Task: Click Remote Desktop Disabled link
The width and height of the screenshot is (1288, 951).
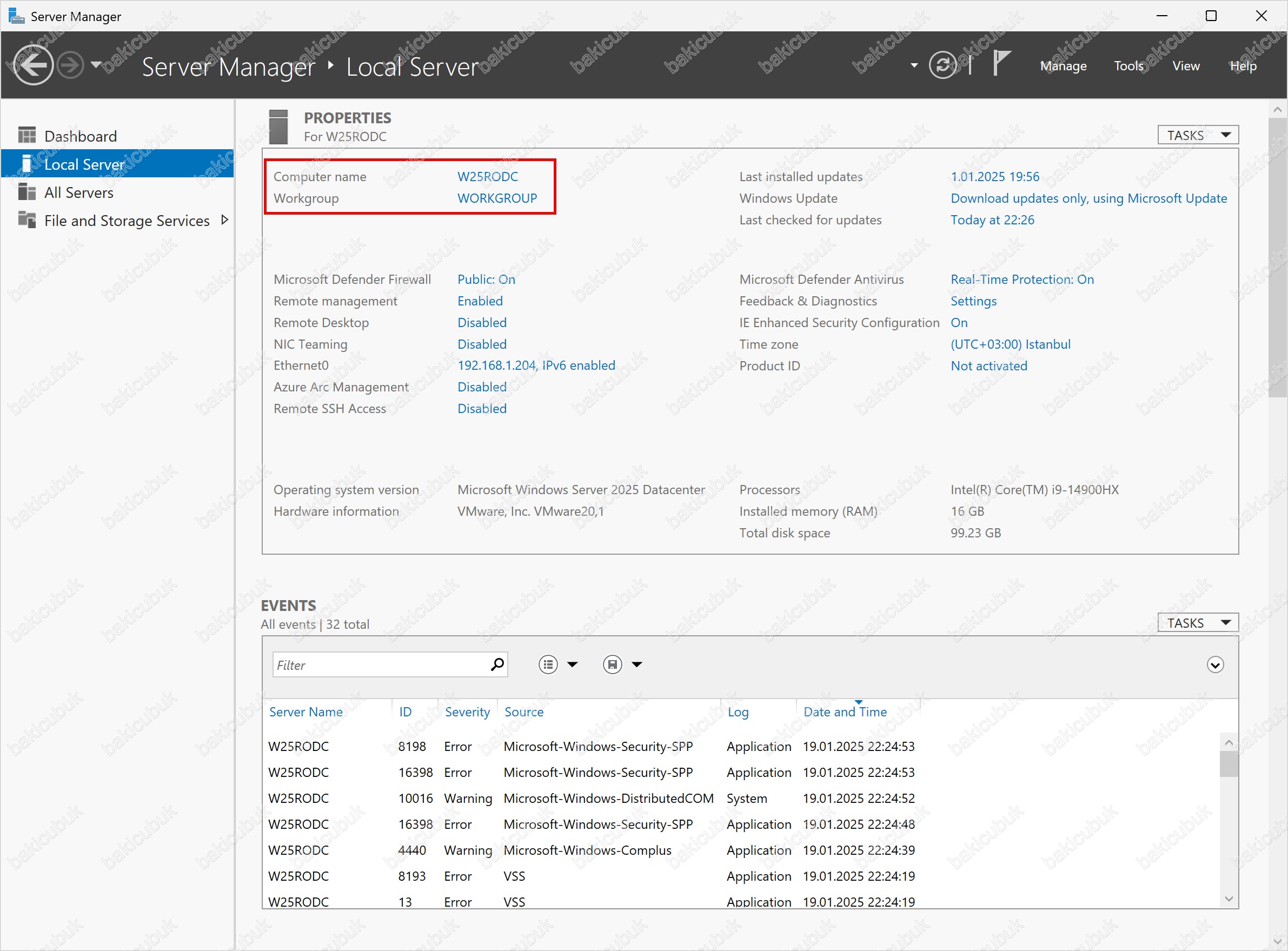Action: [482, 322]
